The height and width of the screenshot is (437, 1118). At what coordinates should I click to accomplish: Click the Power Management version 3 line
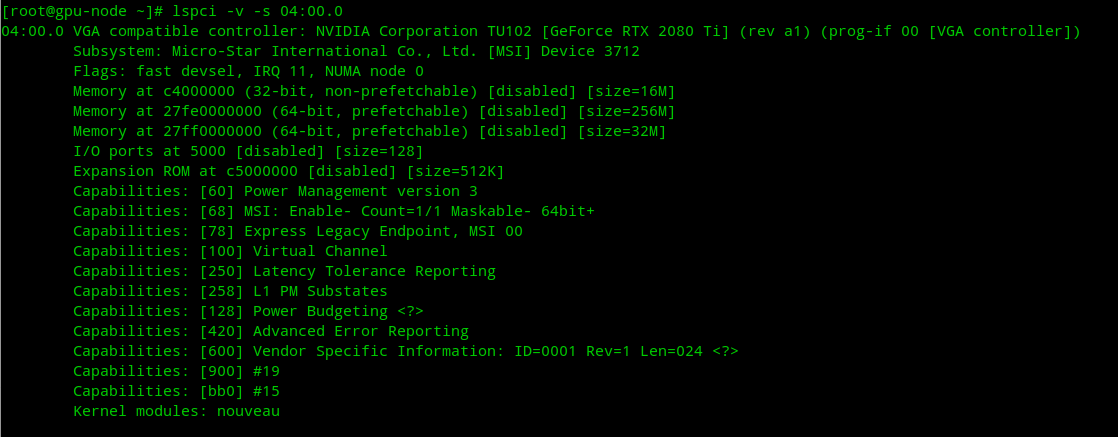pyautogui.click(x=275, y=191)
